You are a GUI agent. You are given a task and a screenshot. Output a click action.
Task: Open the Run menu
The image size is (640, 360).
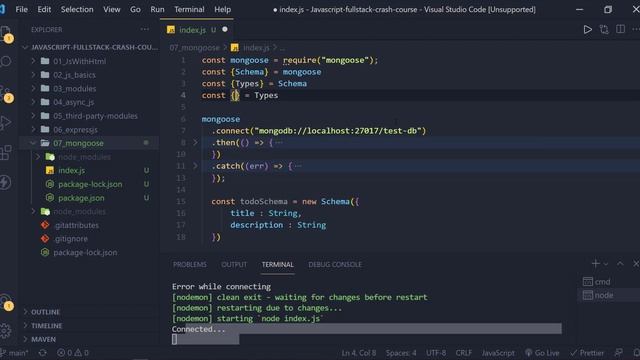[x=157, y=9]
